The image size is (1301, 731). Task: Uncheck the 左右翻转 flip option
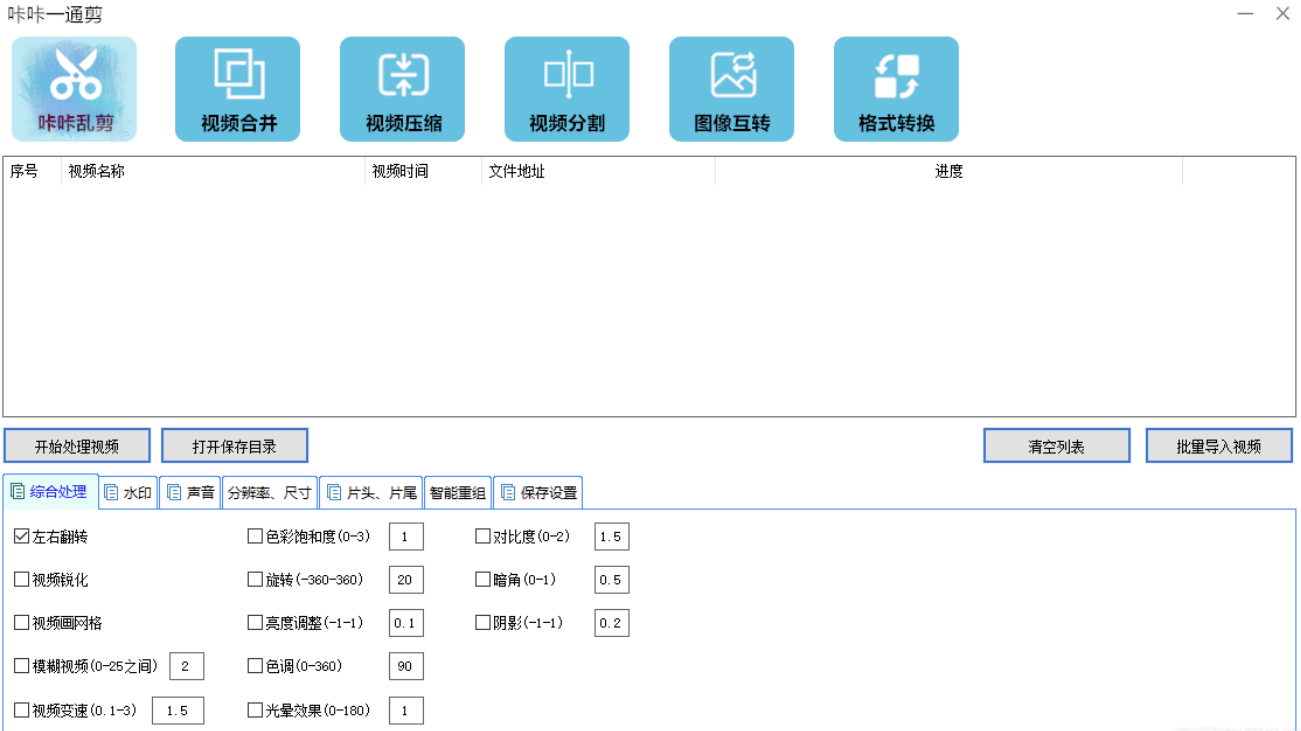(19, 536)
